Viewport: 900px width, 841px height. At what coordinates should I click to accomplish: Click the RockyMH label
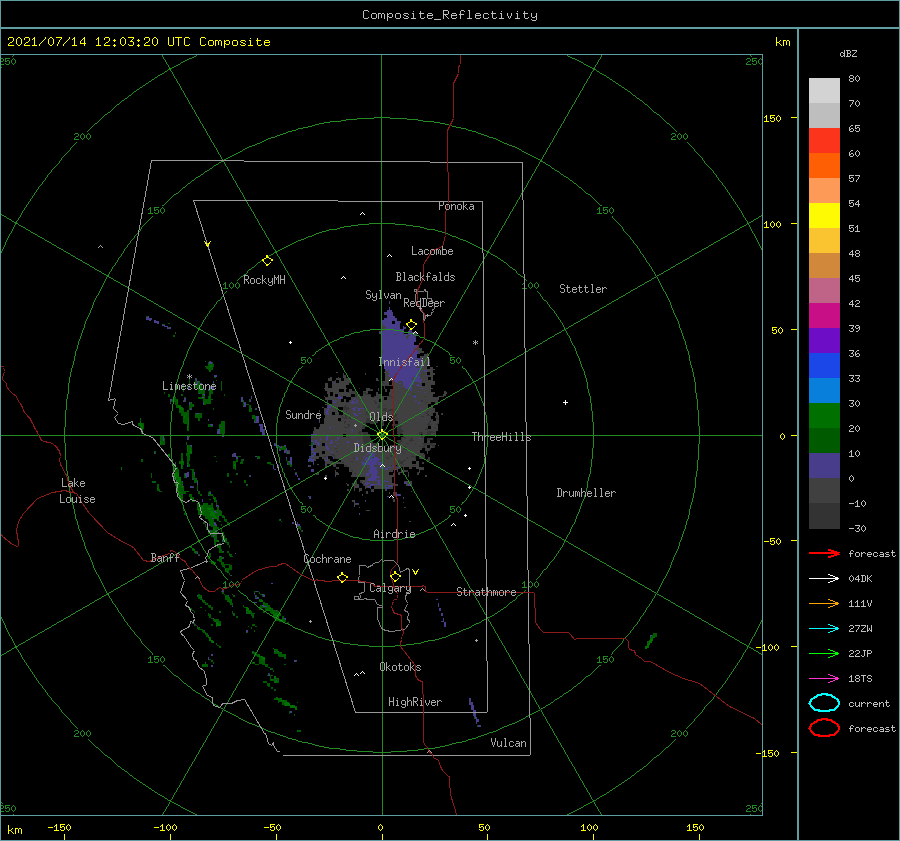tap(264, 280)
